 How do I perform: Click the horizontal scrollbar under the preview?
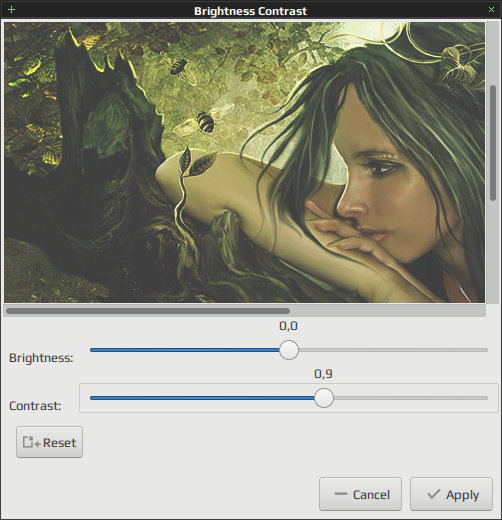tap(148, 311)
